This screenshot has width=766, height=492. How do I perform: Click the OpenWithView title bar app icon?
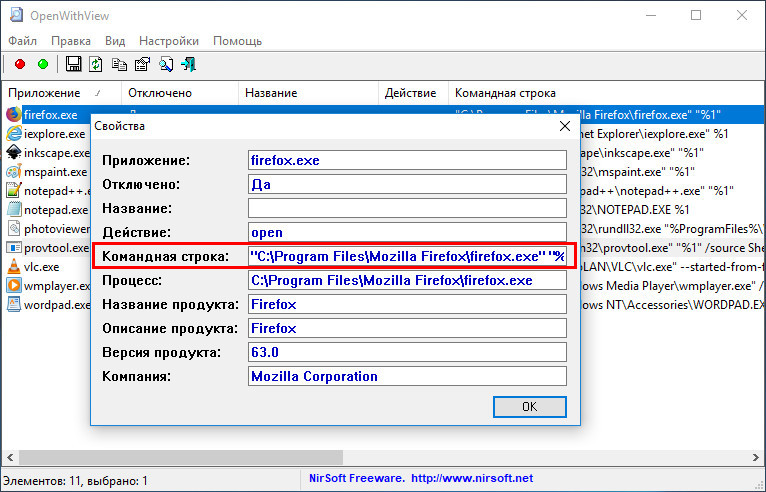tap(17, 15)
